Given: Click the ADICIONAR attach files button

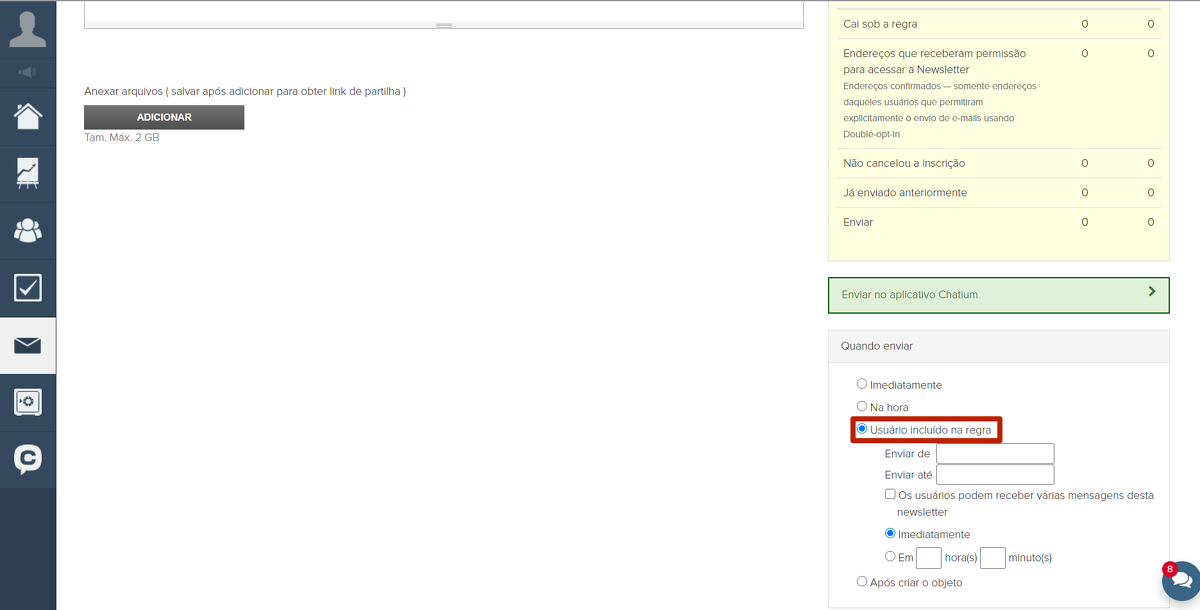Looking at the screenshot, I should pyautogui.click(x=164, y=117).
